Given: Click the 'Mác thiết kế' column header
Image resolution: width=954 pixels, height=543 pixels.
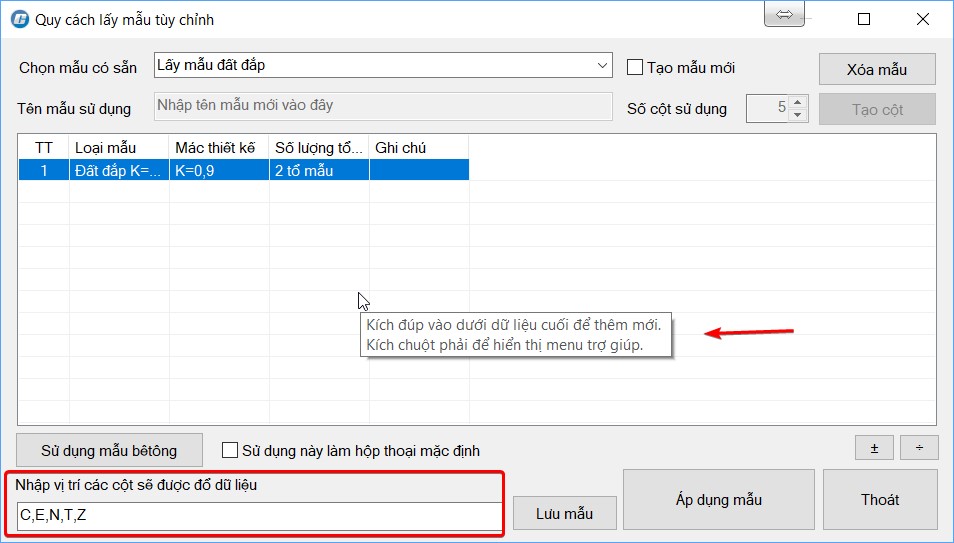Looking at the screenshot, I should [218, 148].
